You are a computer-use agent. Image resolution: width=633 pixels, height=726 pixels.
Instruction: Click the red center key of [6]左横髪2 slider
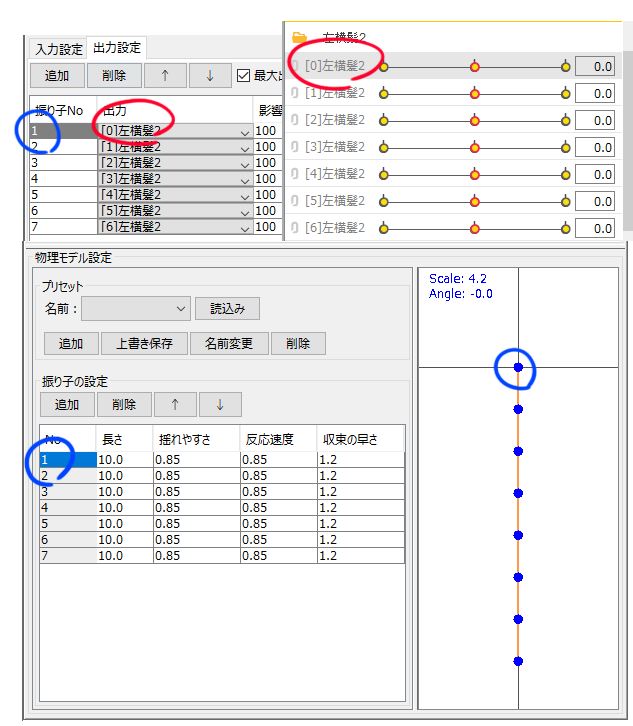474,229
